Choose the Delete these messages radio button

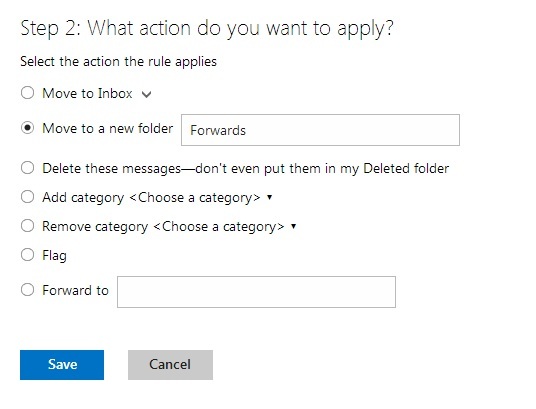coord(27,168)
